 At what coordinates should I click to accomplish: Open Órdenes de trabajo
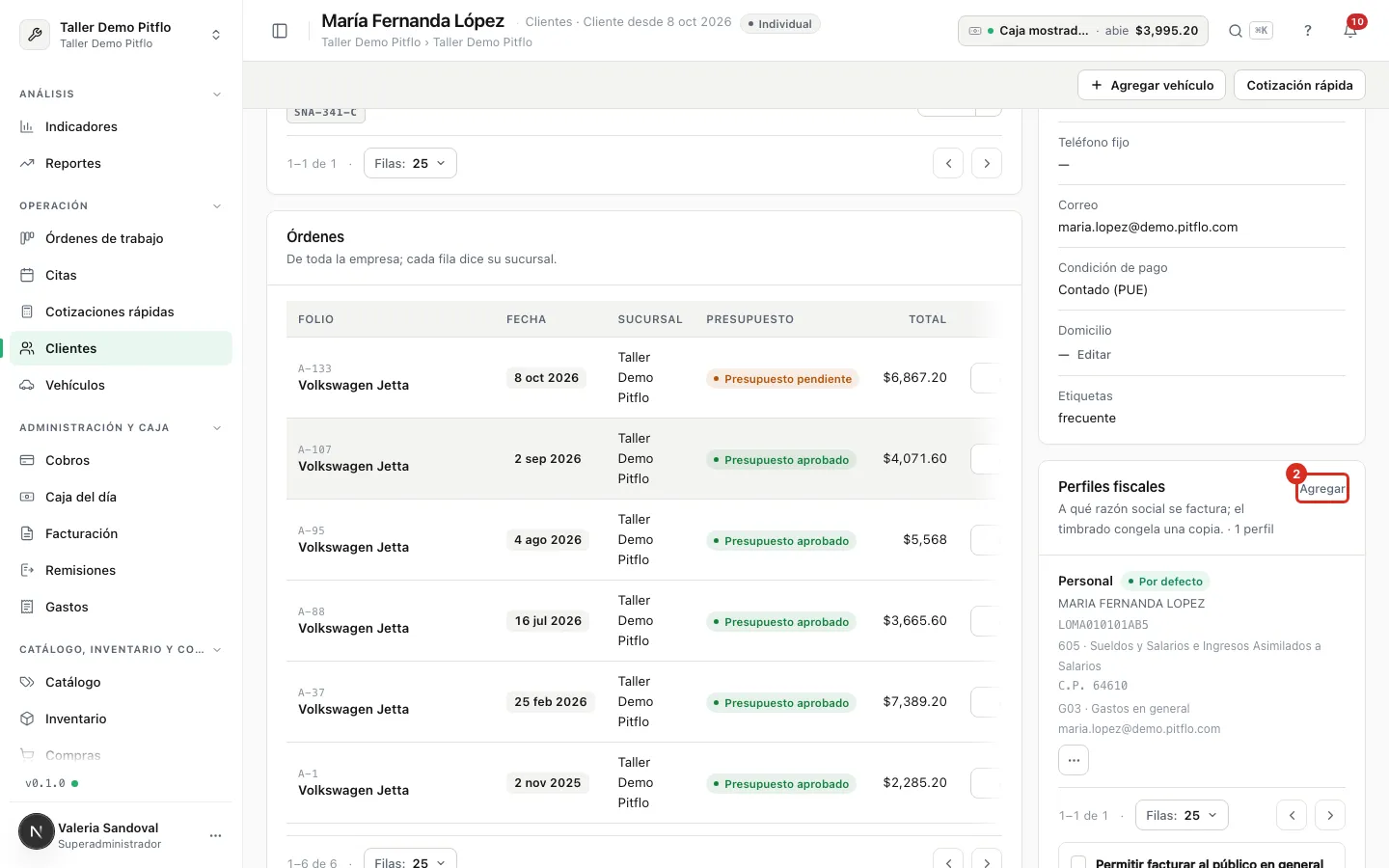pos(122,238)
